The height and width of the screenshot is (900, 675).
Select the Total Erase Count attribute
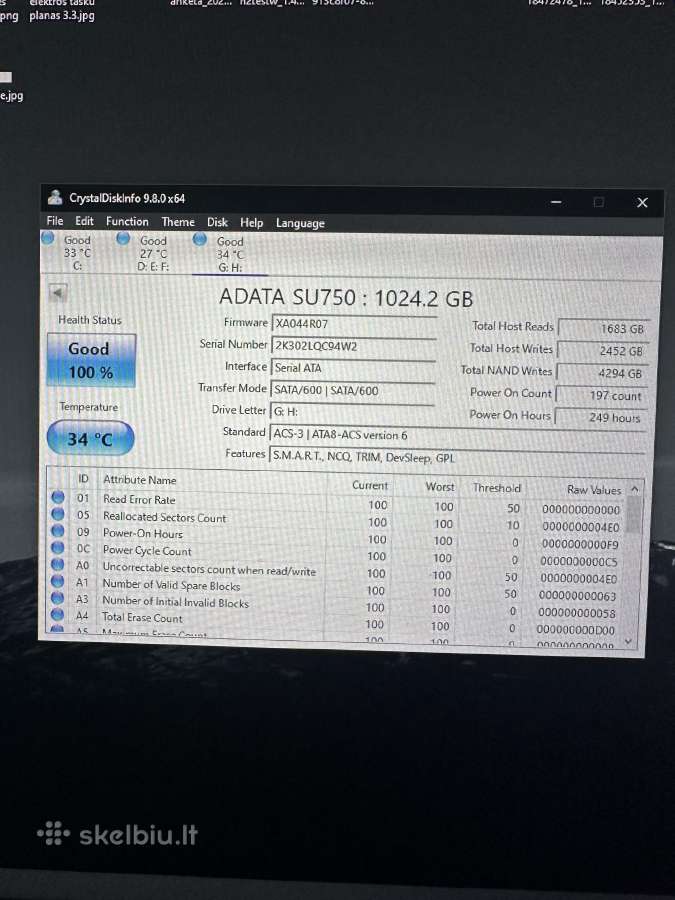[x=142, y=618]
